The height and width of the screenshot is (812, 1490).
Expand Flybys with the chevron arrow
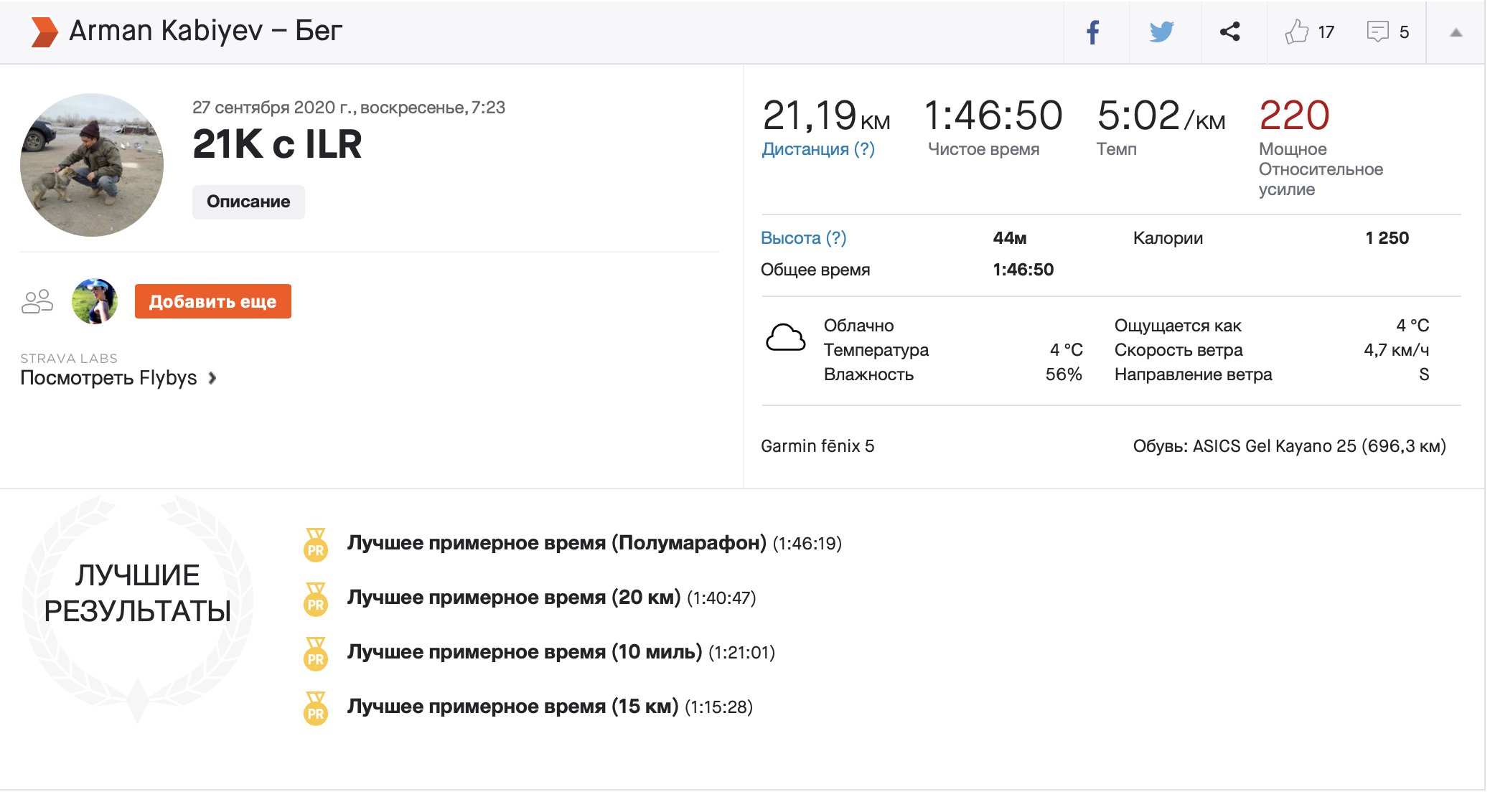(x=212, y=378)
